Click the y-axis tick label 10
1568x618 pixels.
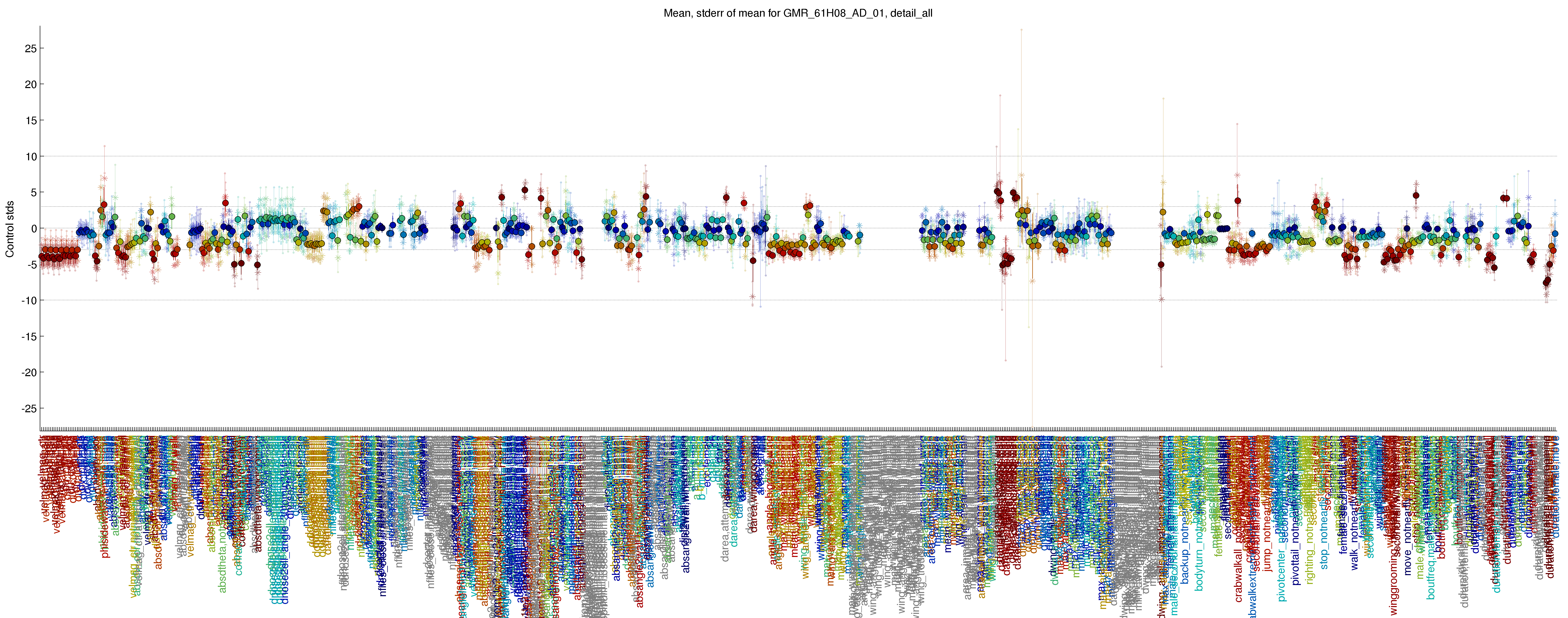(30, 156)
